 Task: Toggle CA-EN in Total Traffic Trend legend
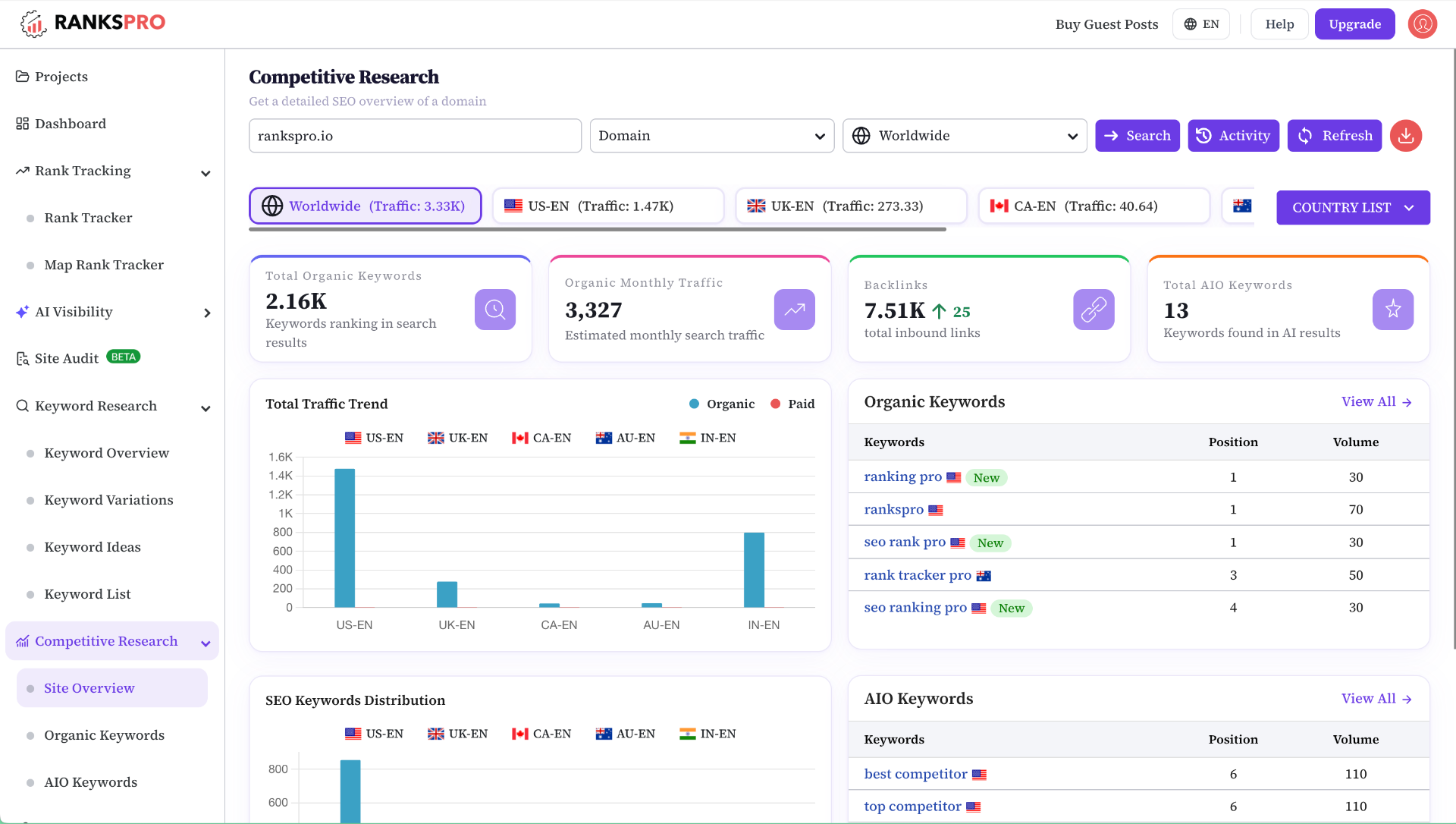tap(541, 438)
